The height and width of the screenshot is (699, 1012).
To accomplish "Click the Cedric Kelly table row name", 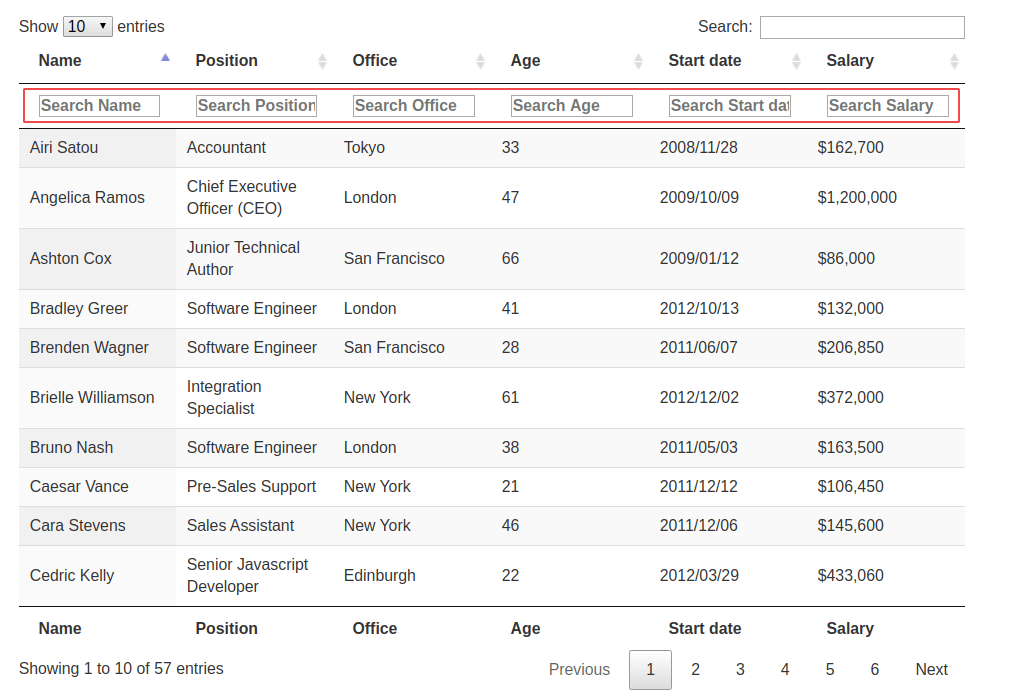I will [72, 576].
